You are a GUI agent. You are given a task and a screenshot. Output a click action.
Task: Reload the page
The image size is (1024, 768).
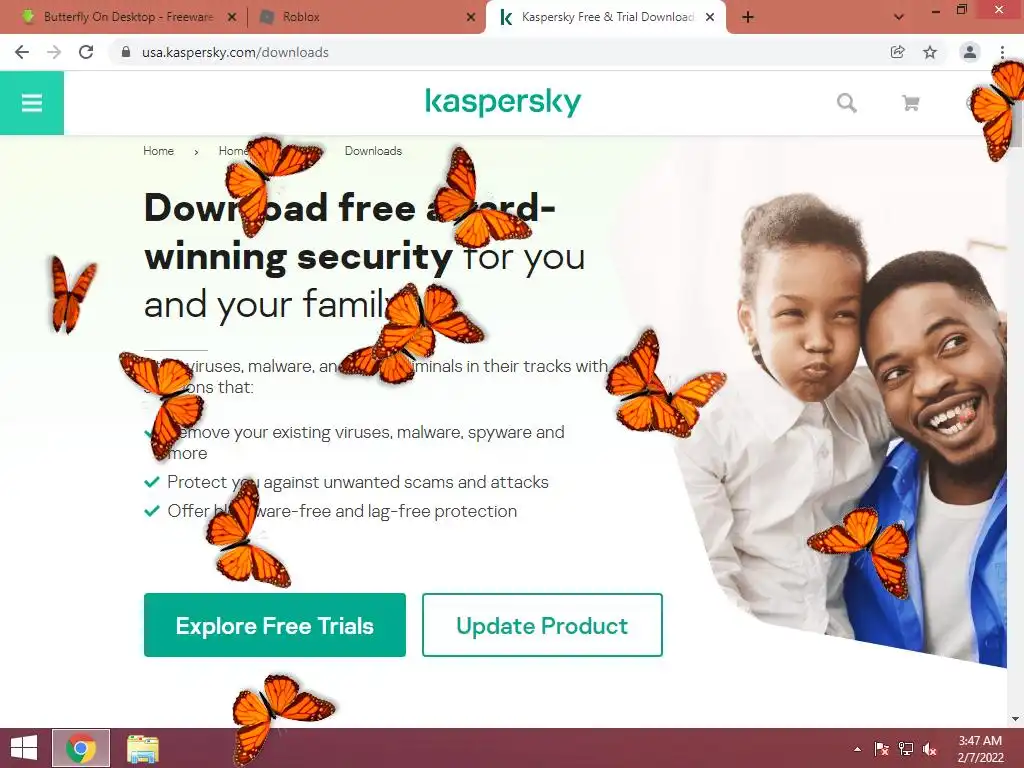click(x=86, y=52)
